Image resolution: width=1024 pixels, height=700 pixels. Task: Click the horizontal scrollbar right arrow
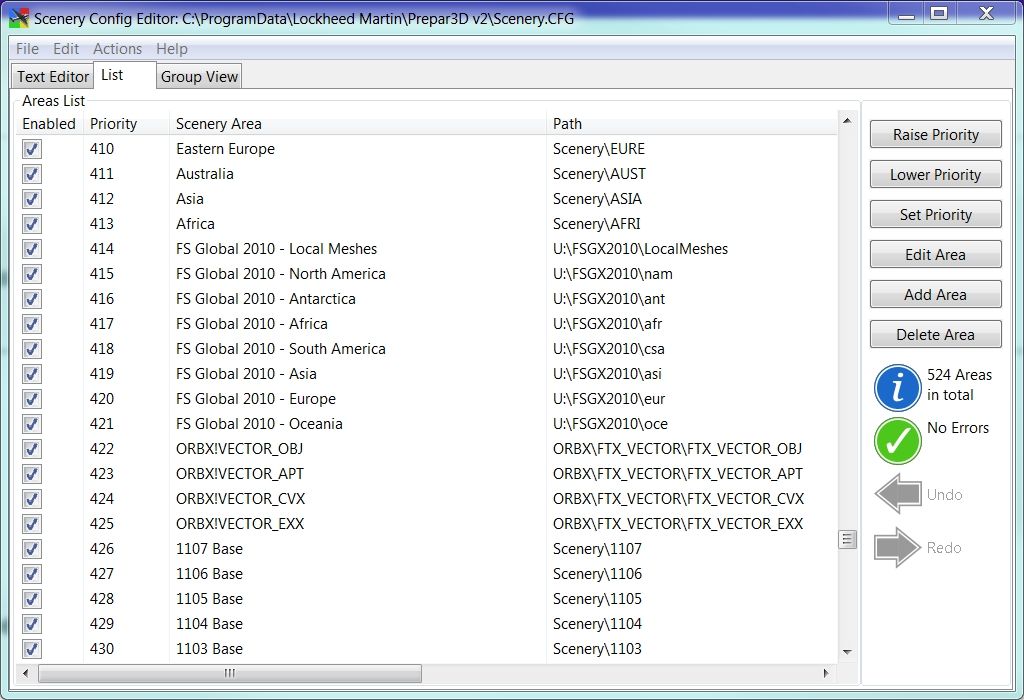[x=826, y=674]
